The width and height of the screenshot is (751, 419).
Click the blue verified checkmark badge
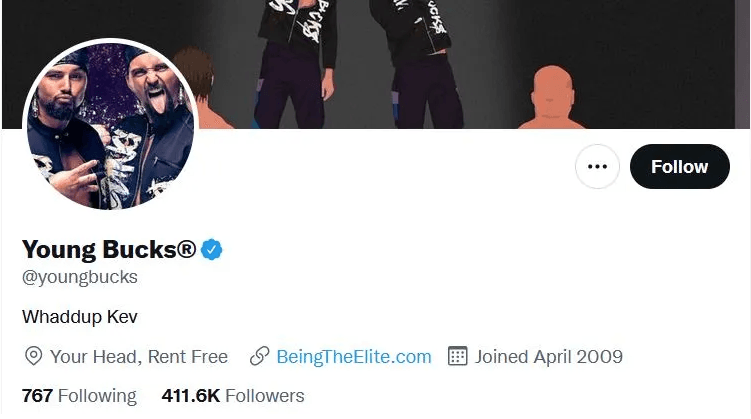pos(212,249)
